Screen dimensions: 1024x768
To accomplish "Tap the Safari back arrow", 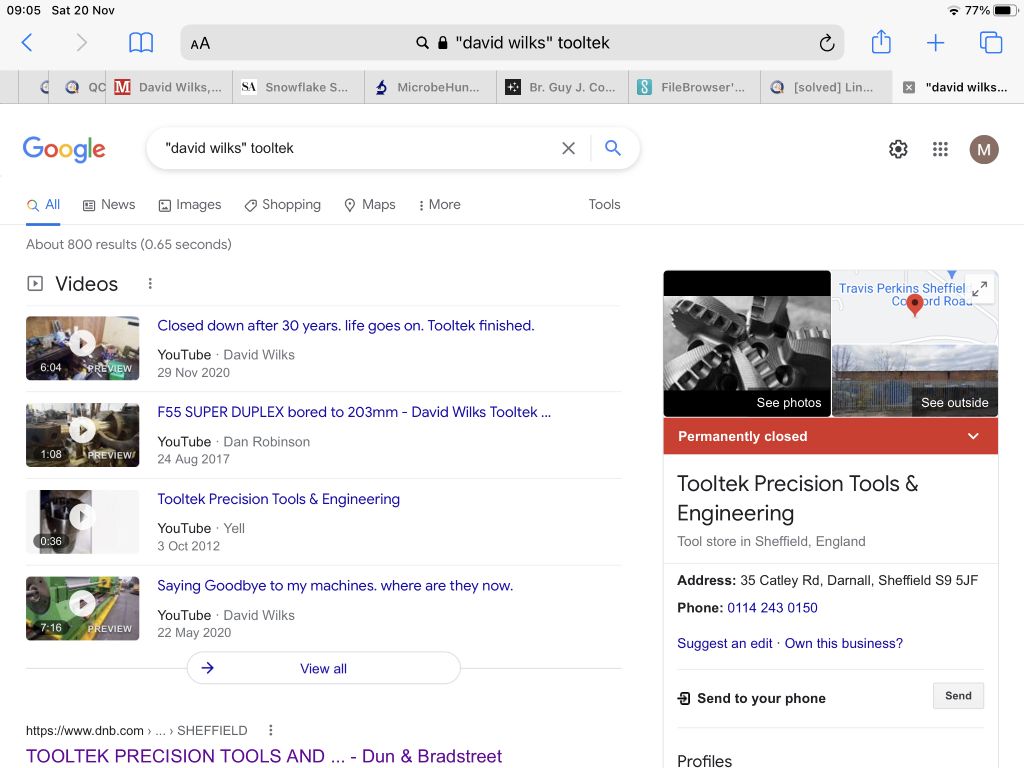I will [x=27, y=42].
